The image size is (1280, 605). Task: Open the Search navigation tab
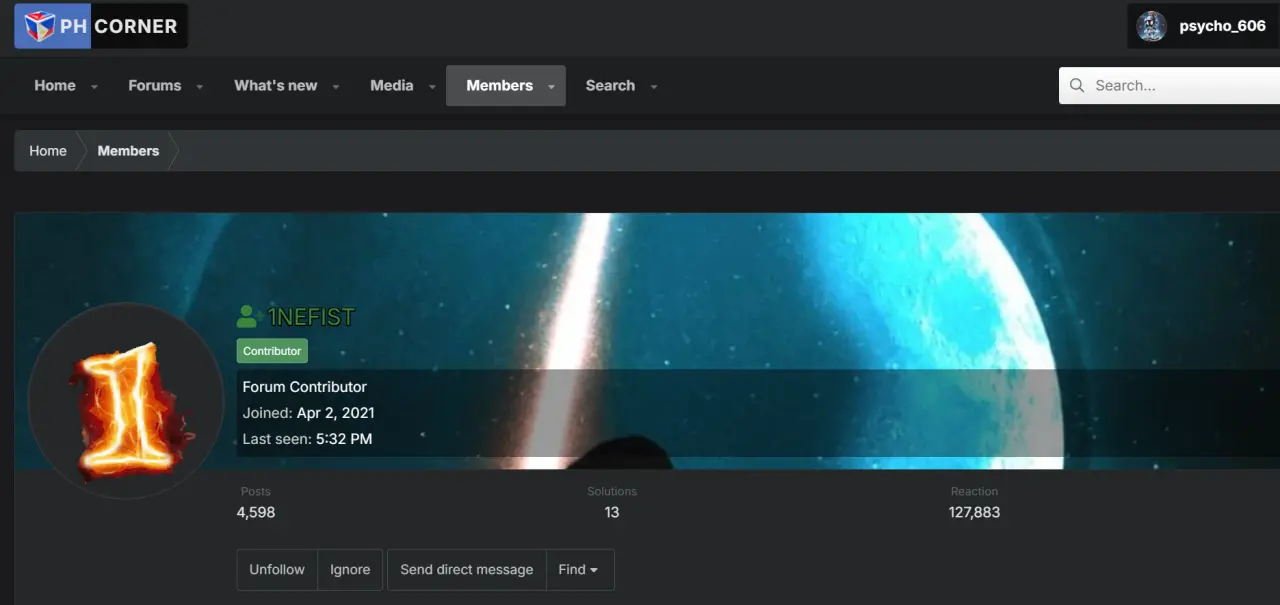coord(610,86)
